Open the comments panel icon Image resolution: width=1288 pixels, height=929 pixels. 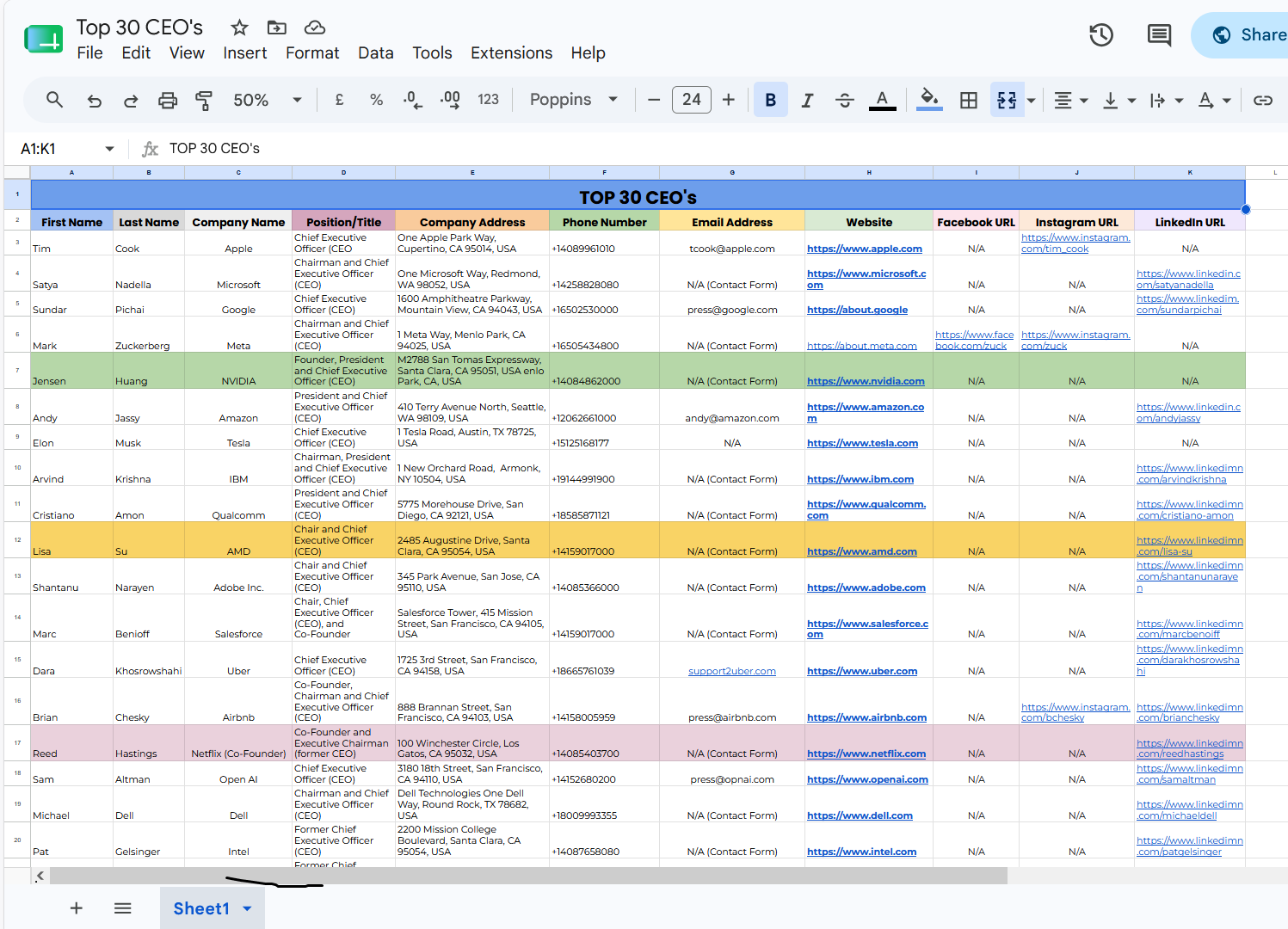click(1159, 35)
